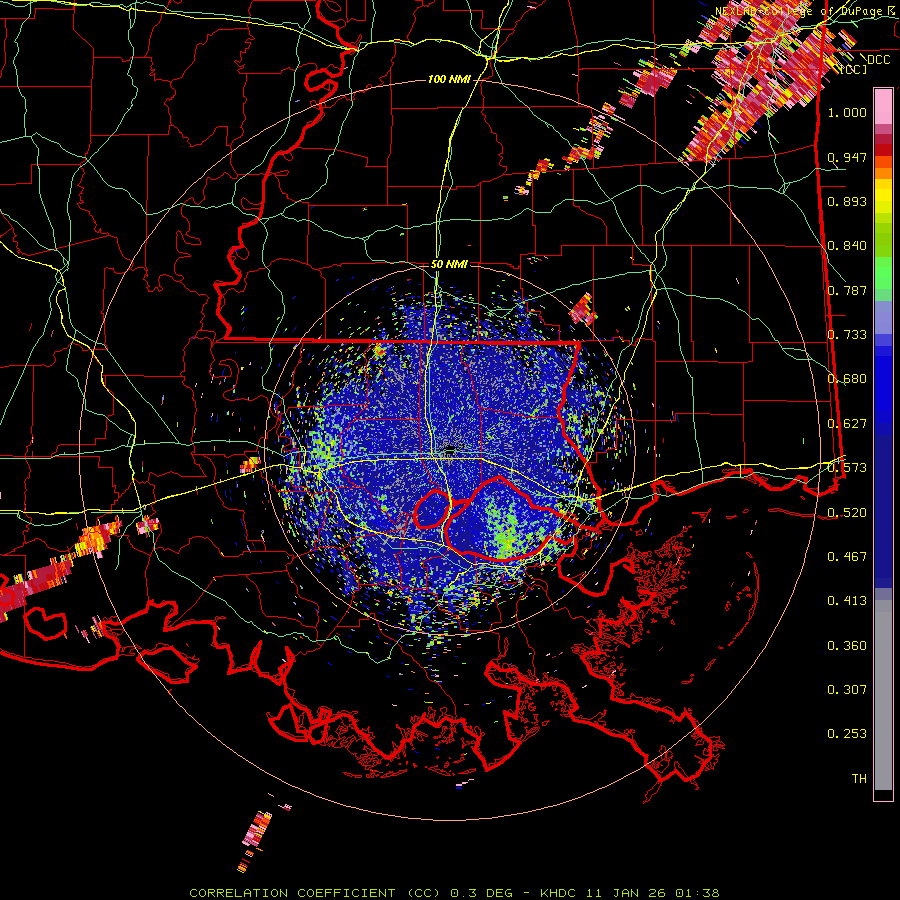Click the Correlation Coefficient KHDC caption
Screen dimensions: 900x900
pos(454,893)
